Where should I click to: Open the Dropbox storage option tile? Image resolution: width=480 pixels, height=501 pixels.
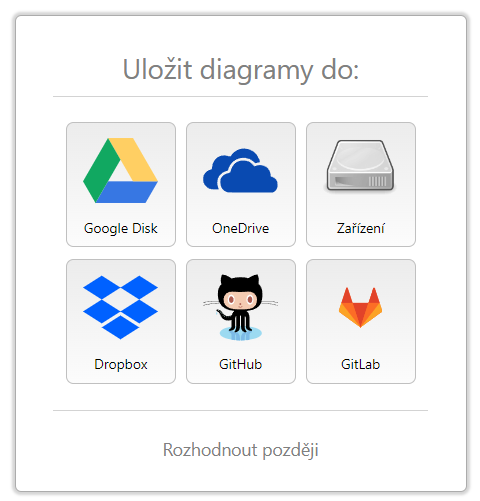[x=121, y=321]
